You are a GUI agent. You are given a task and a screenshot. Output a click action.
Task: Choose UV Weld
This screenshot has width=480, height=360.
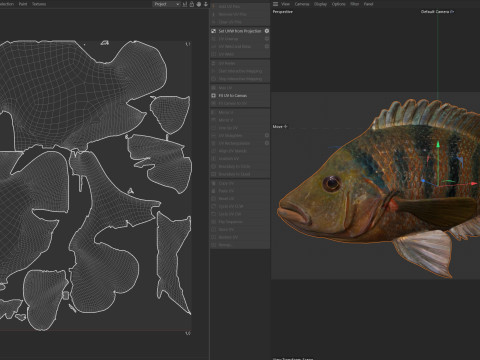(x=240, y=54)
